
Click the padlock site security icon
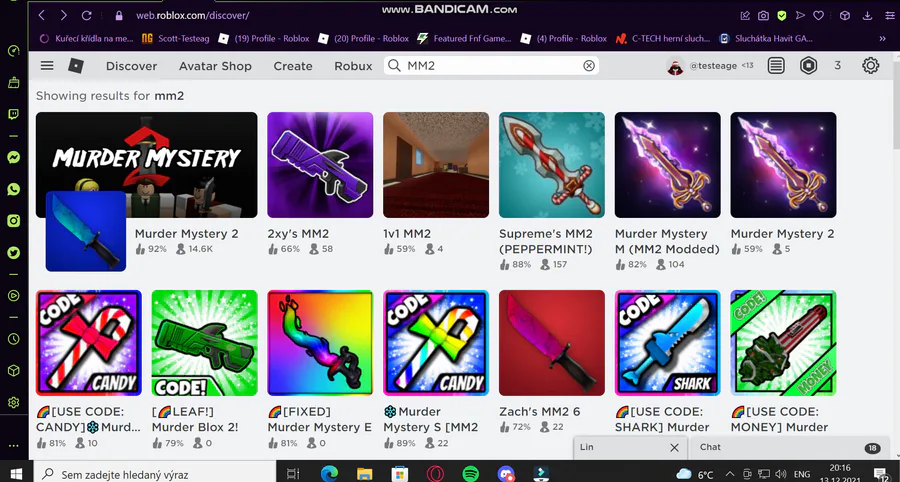pyautogui.click(x=119, y=15)
